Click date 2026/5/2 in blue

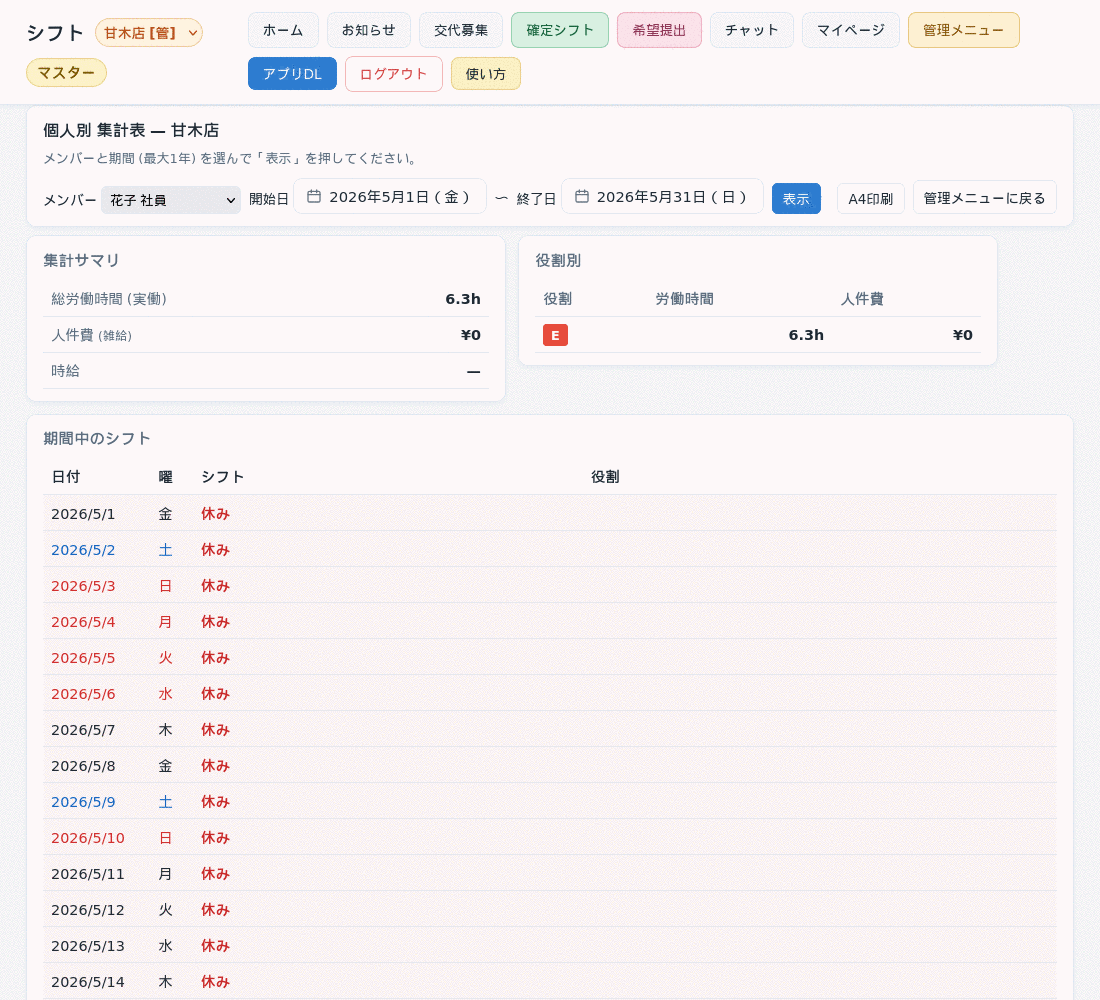coord(83,550)
